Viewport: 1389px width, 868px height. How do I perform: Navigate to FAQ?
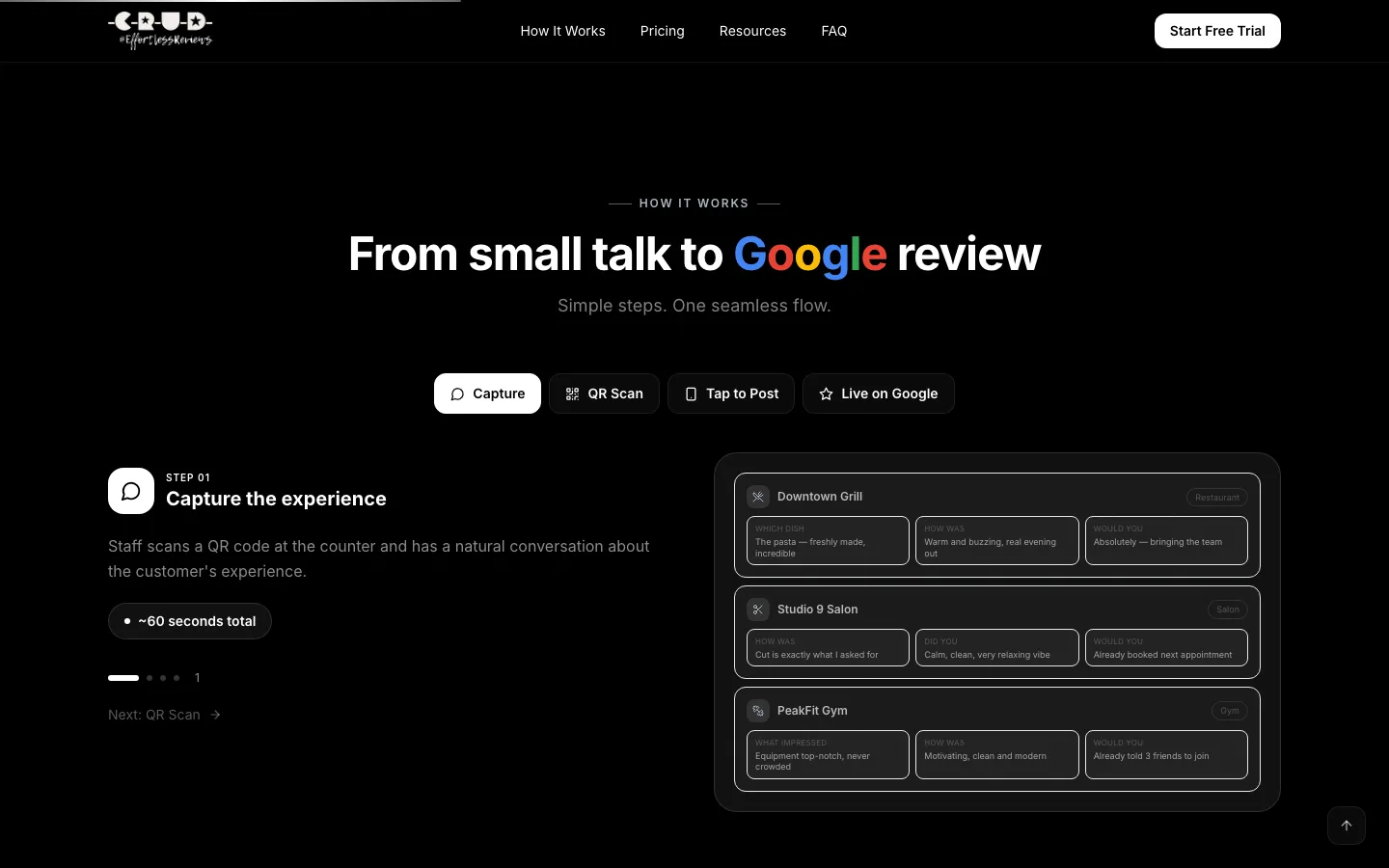[x=833, y=31]
